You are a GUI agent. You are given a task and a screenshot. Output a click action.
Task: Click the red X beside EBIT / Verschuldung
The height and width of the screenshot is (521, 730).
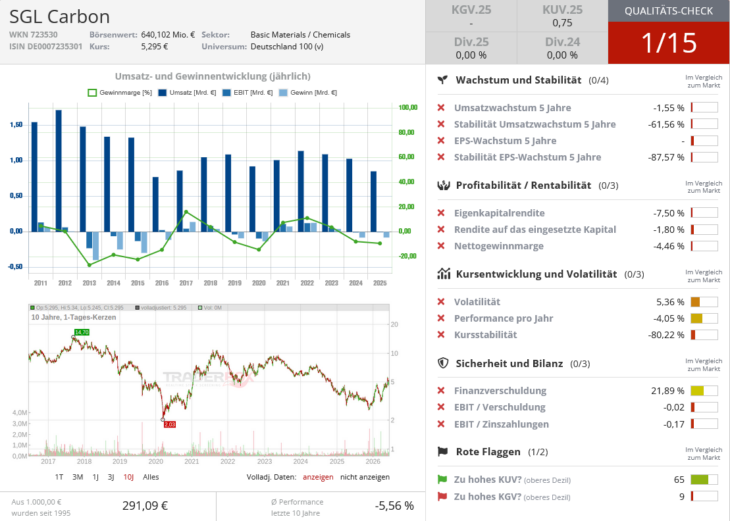441,407
